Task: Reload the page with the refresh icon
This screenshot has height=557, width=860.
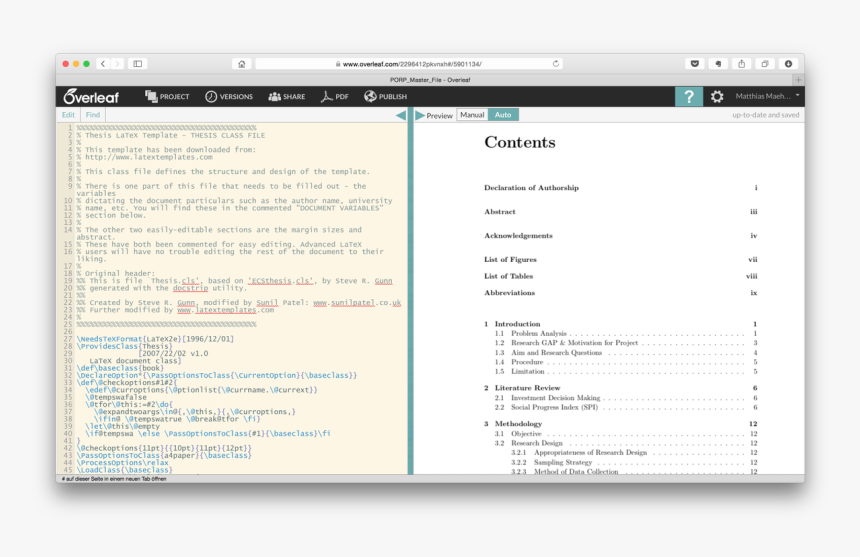Action: pos(556,64)
